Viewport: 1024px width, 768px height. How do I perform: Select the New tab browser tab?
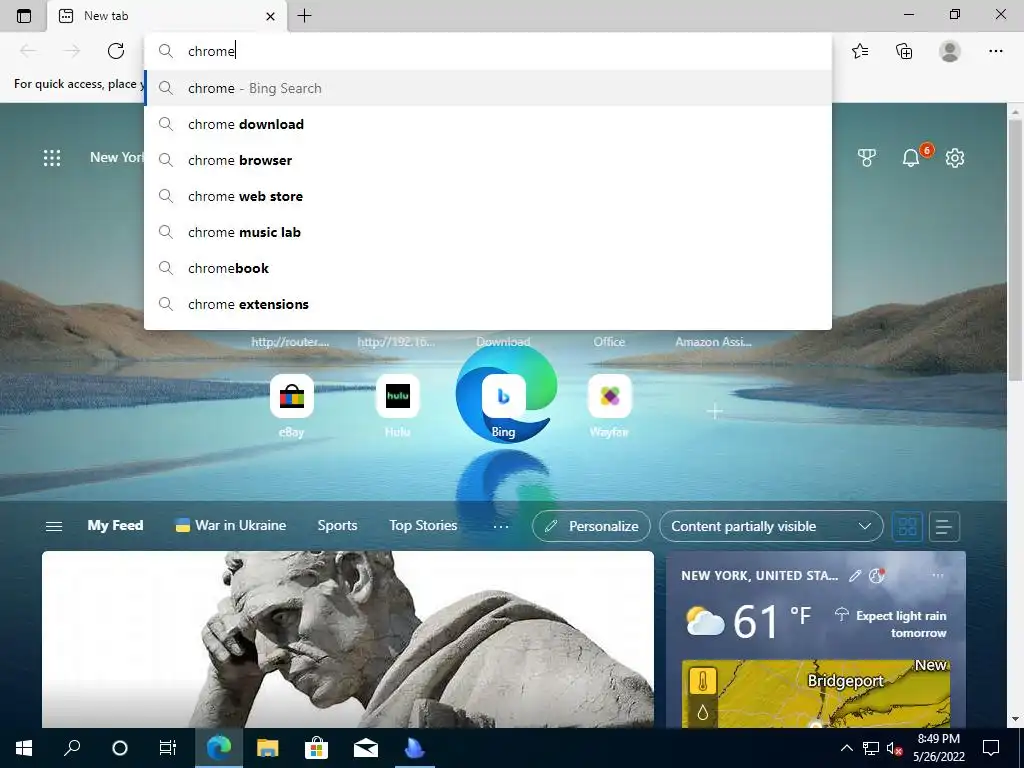pos(167,16)
